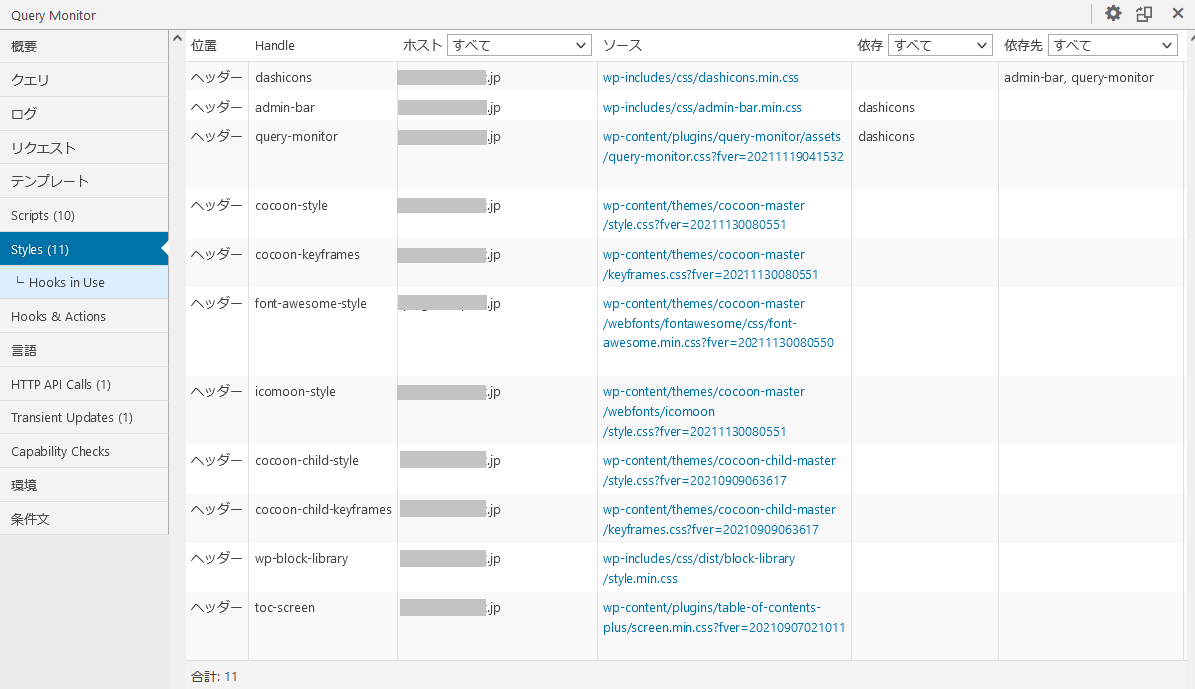Open admin-bar.min.css source link
The image size is (1195, 689).
click(702, 107)
